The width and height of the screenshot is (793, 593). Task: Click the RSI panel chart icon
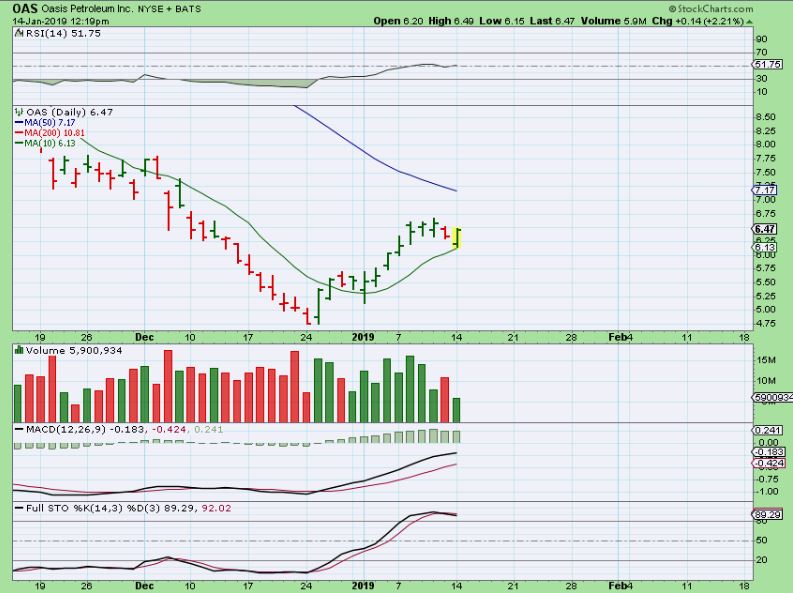19,33
